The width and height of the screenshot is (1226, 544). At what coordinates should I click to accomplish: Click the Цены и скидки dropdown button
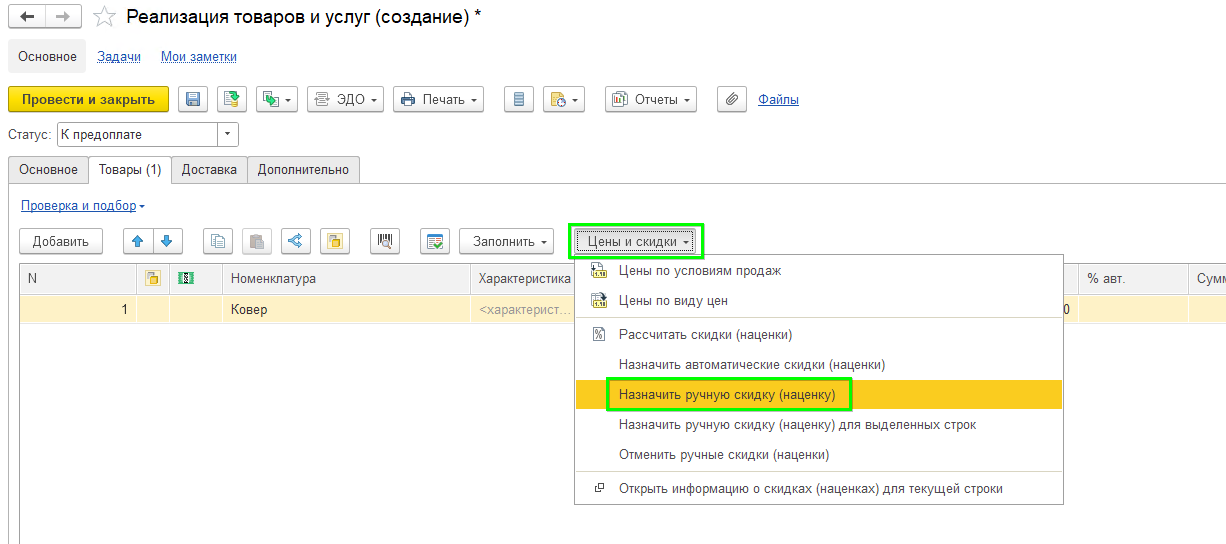637,241
